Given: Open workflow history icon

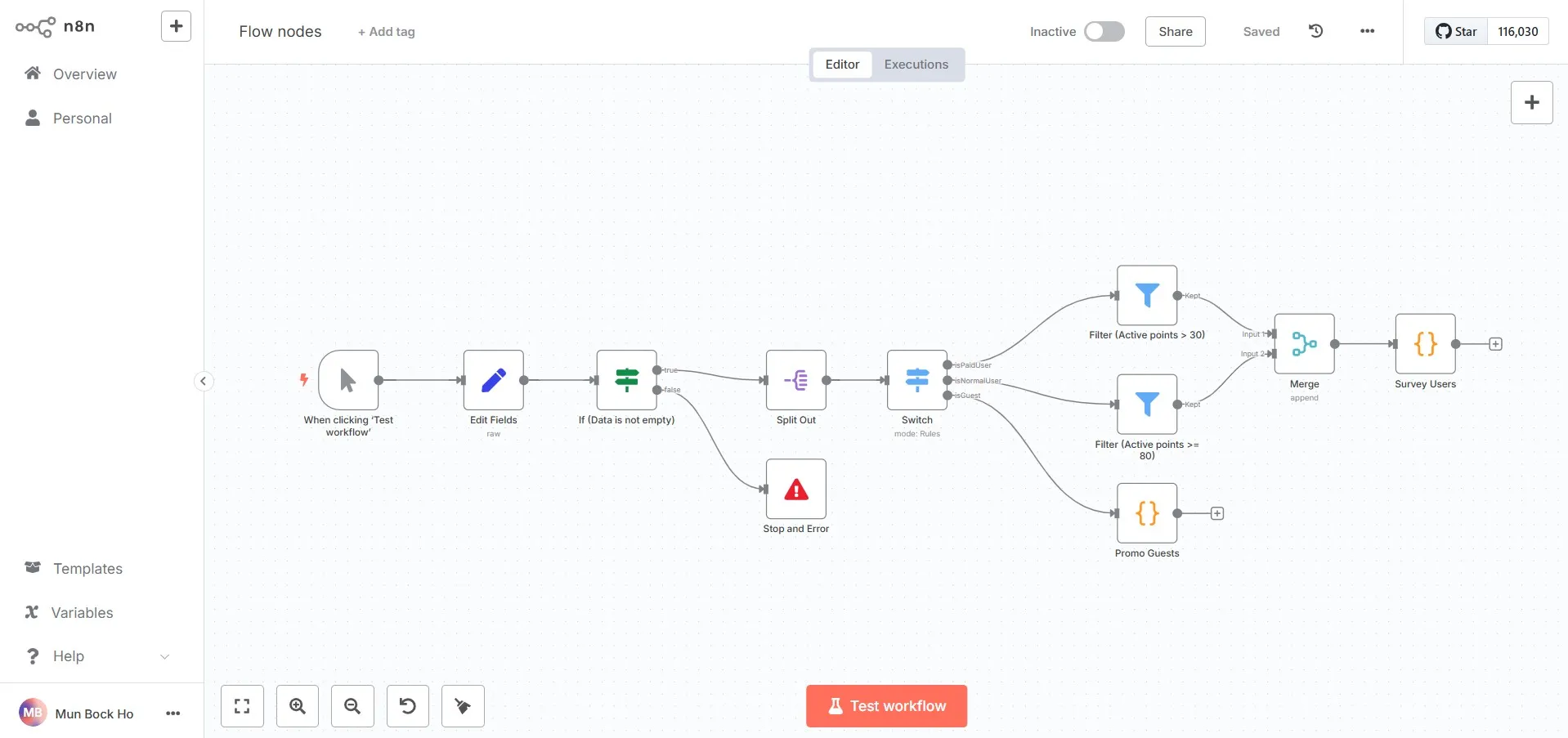Looking at the screenshot, I should 1315,31.
